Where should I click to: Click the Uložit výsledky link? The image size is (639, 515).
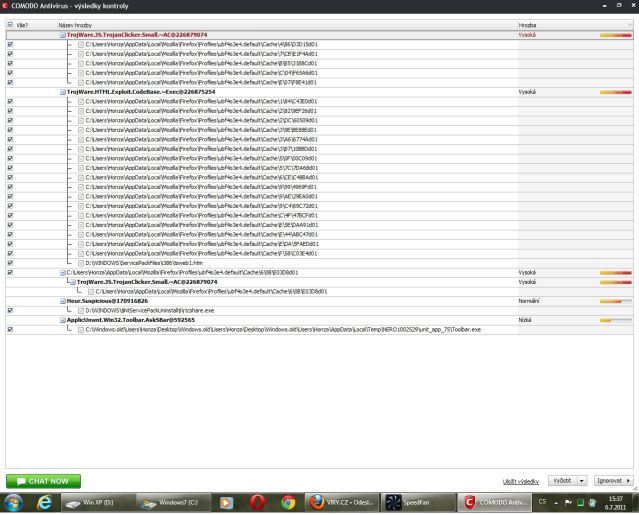(x=521, y=482)
